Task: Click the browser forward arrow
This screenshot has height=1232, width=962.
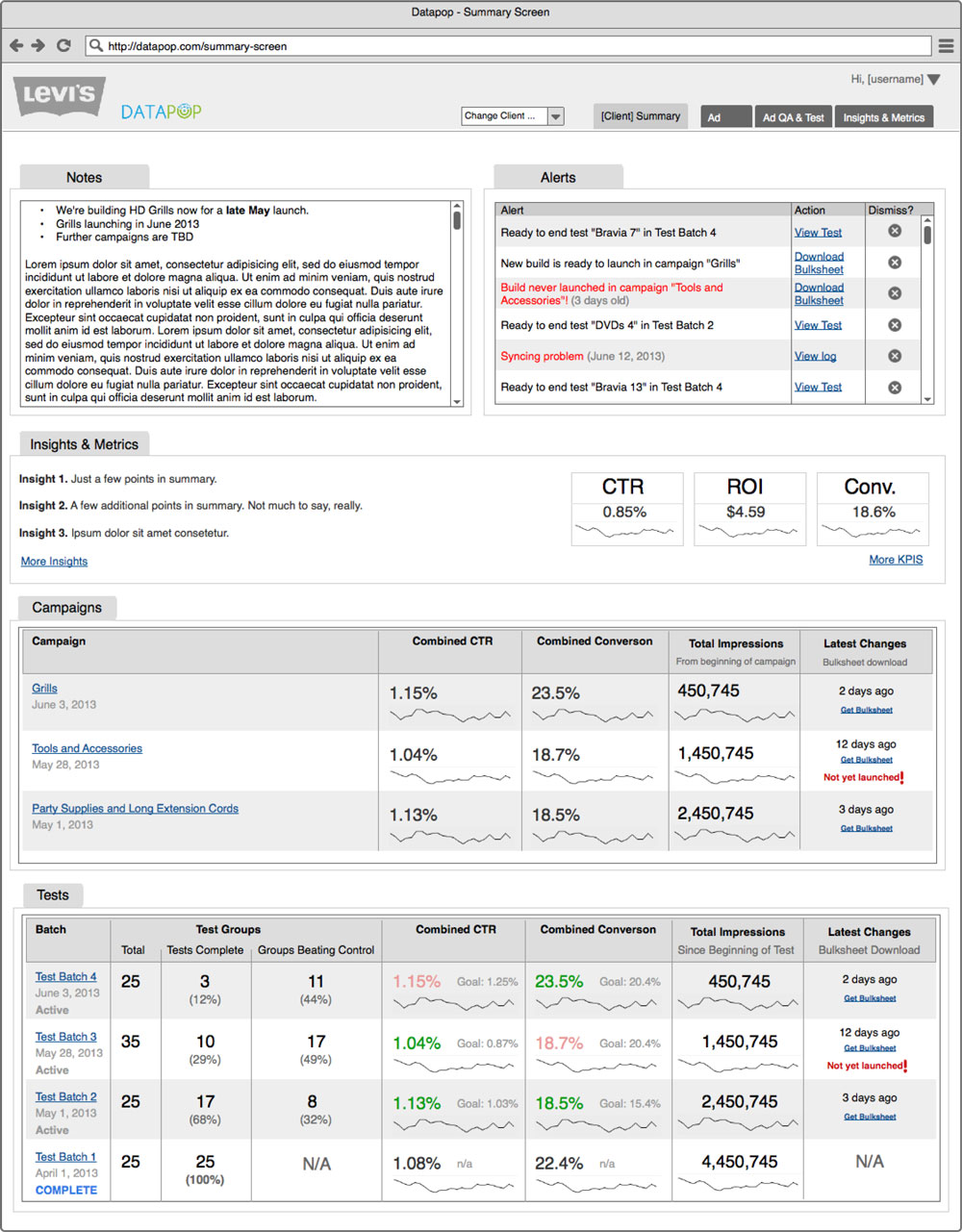Action: (x=38, y=45)
